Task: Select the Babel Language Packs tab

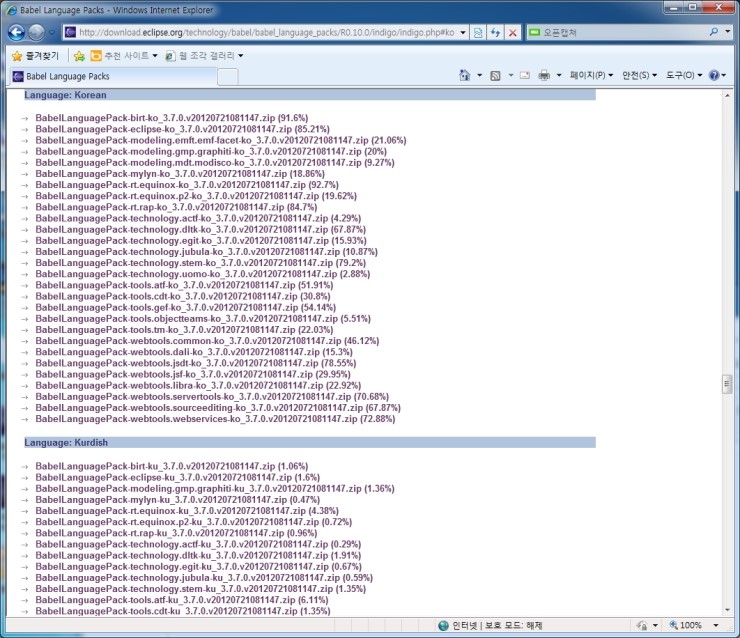Action: [110, 76]
